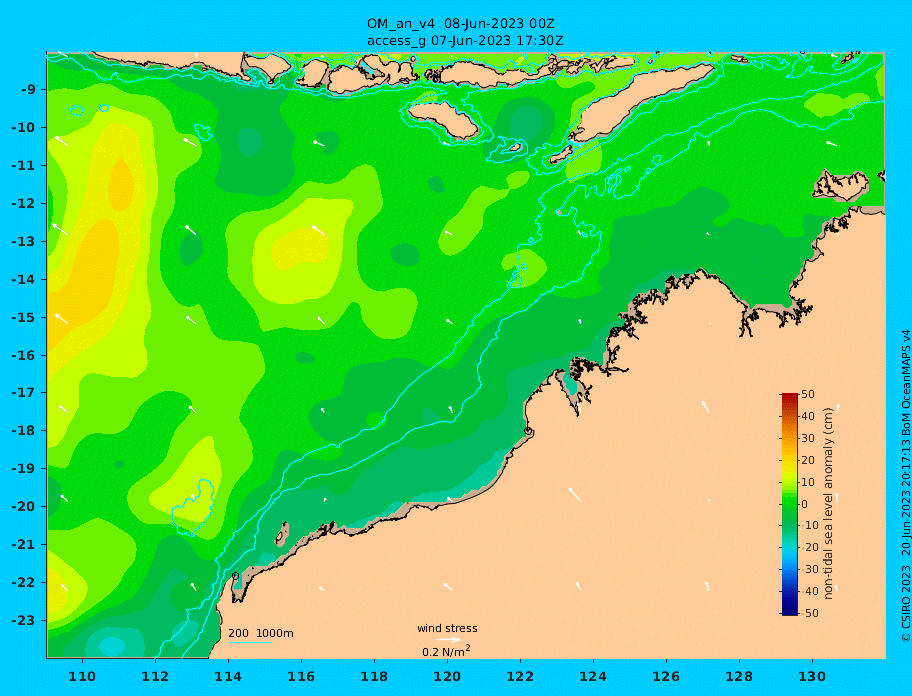Screen dimensions: 912x696
Task: Click the title text 'OM_an_v4 08-Jun-2023 00Z'
Action: point(460,24)
